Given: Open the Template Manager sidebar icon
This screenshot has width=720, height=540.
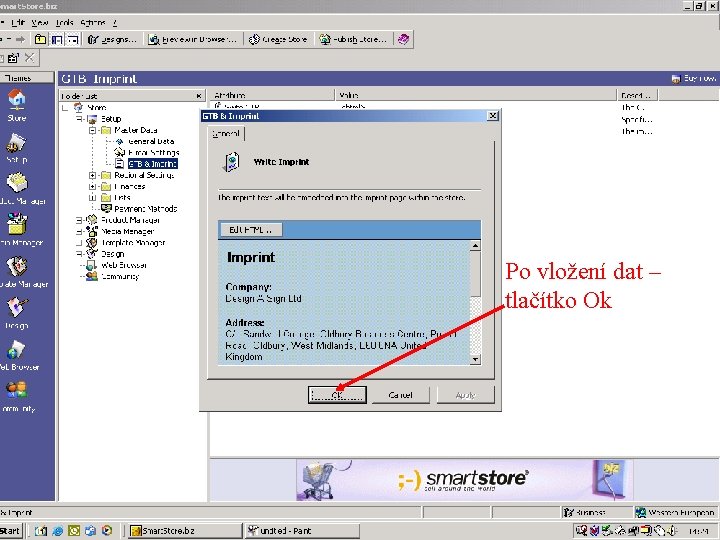Looking at the screenshot, I should 18,271.
